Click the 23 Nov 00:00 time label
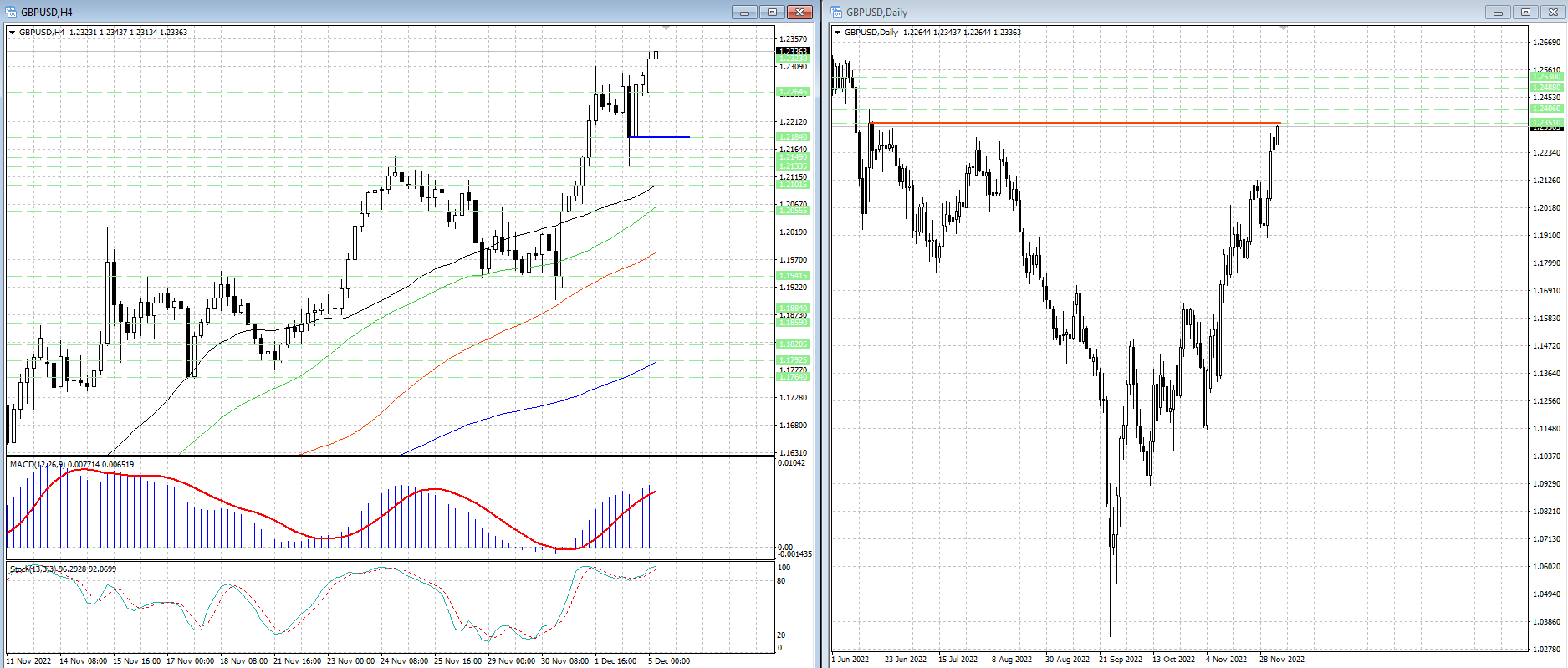 coord(350,661)
